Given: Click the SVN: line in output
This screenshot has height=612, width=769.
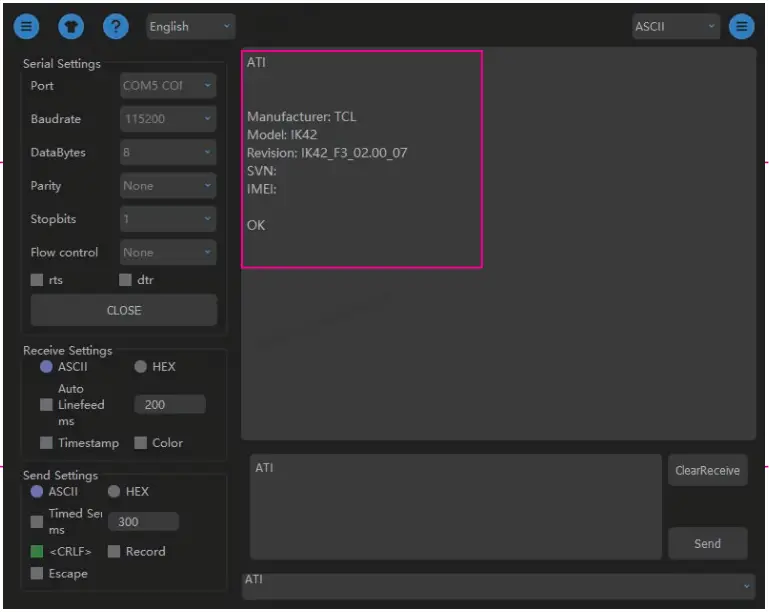Looking at the screenshot, I should [261, 171].
